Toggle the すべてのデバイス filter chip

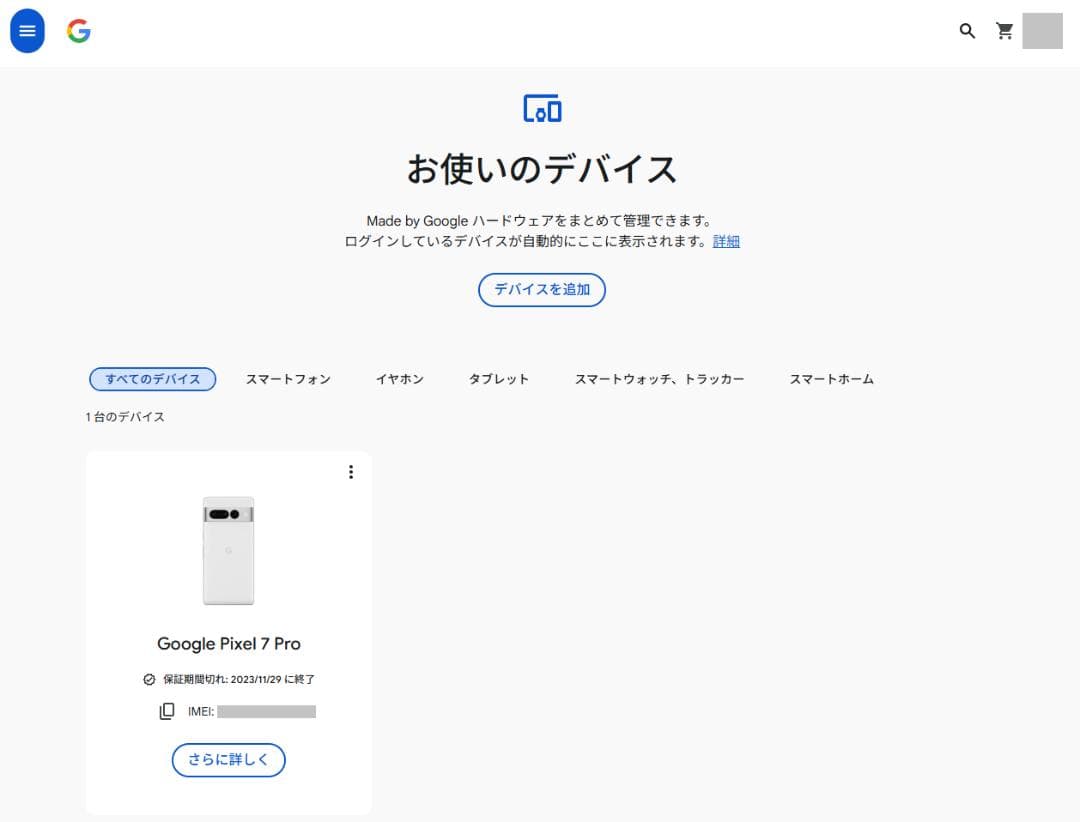pos(152,379)
